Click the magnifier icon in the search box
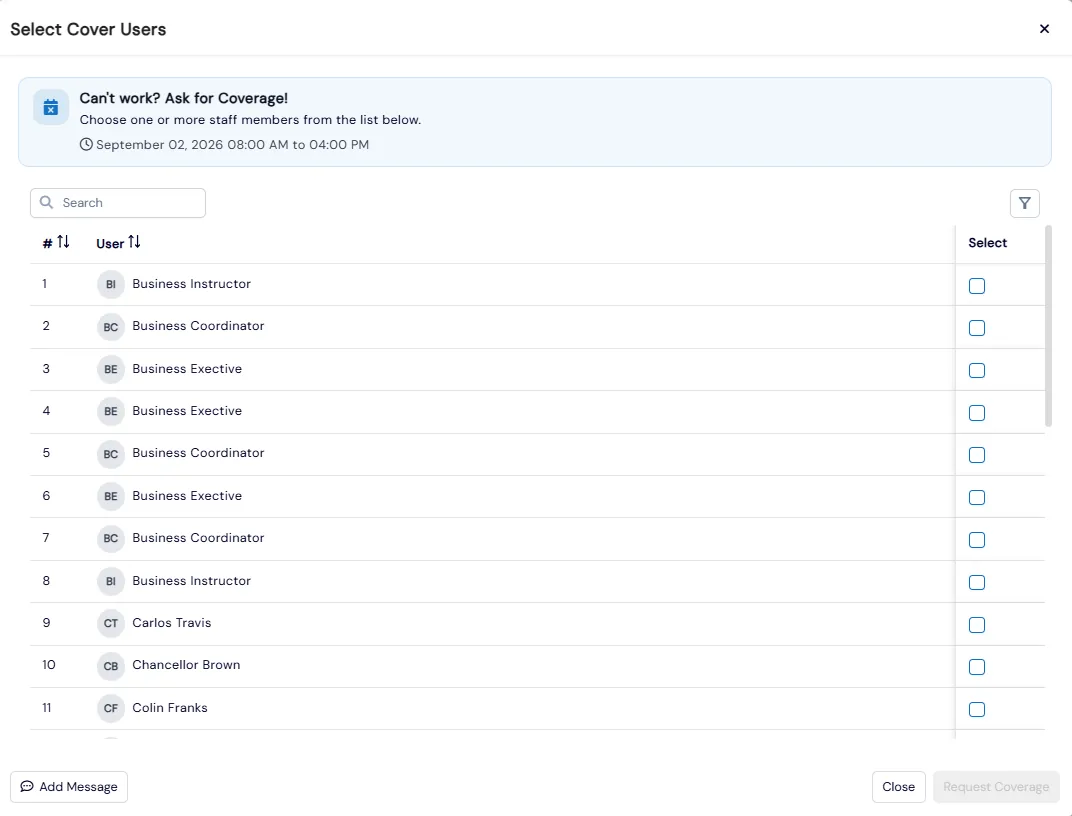Viewport: 1072px width, 816px height. tap(46, 202)
